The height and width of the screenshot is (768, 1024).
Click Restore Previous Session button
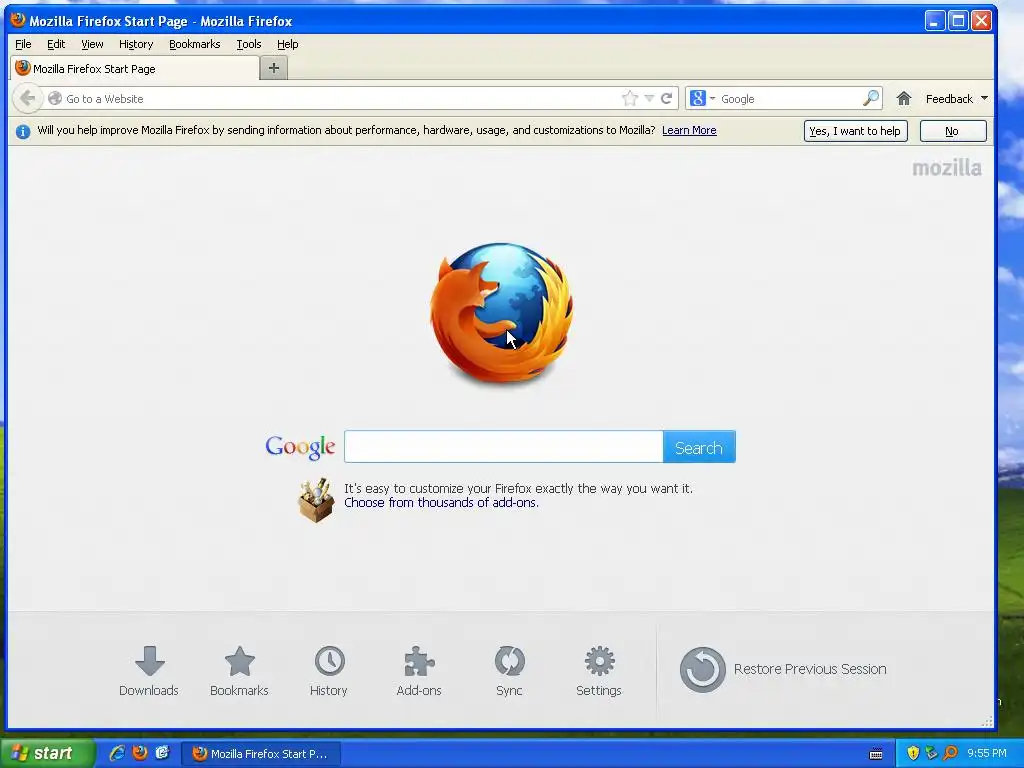click(x=783, y=669)
